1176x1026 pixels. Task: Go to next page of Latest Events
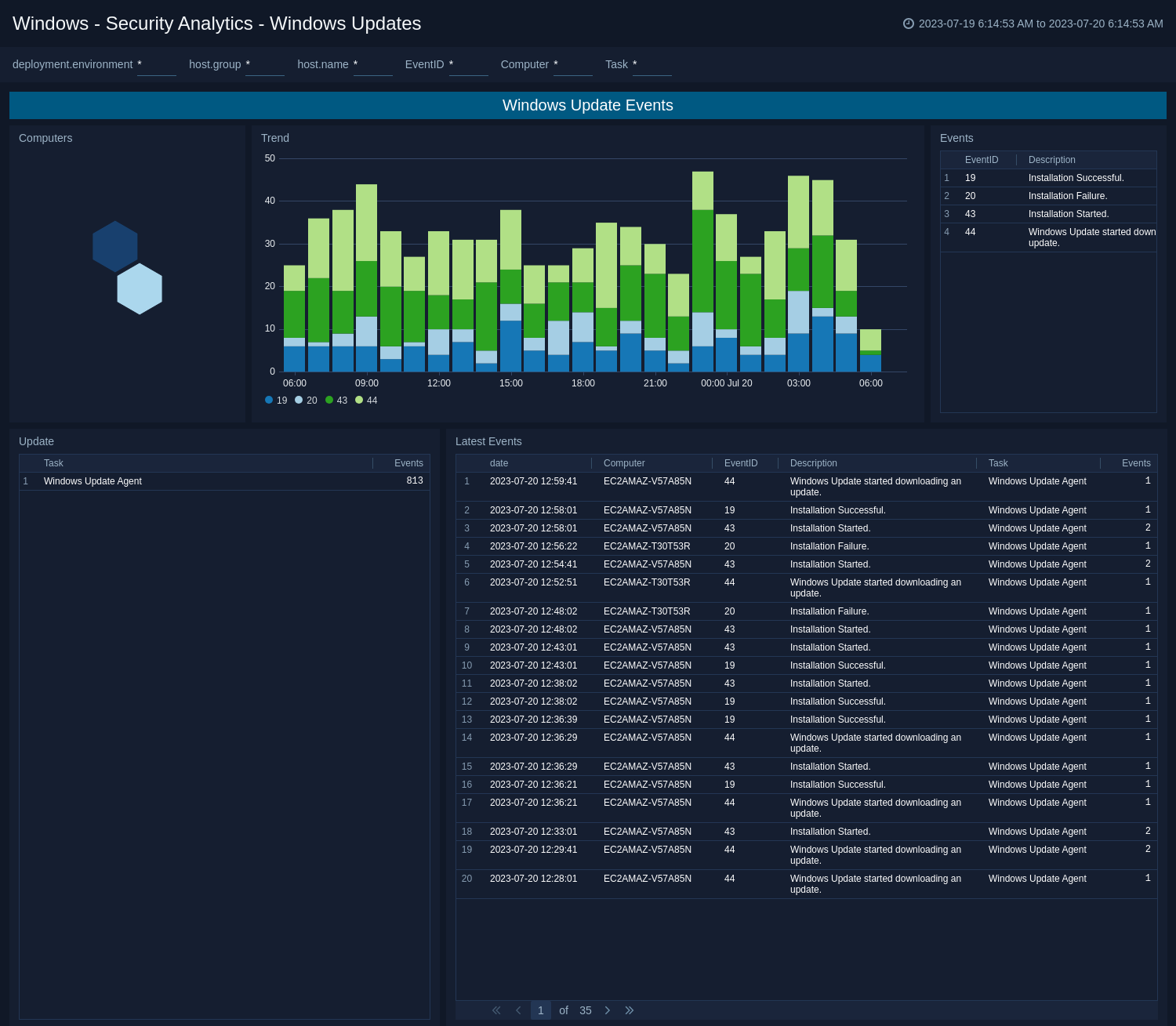608,1010
